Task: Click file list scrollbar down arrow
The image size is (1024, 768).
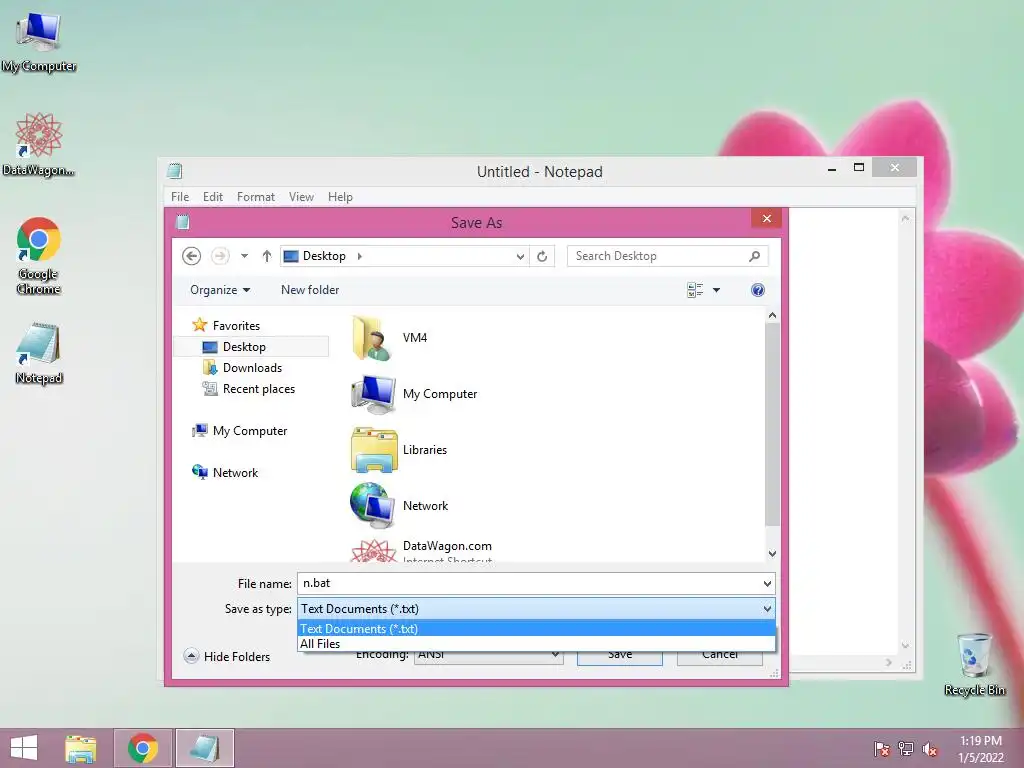Action: click(x=772, y=554)
